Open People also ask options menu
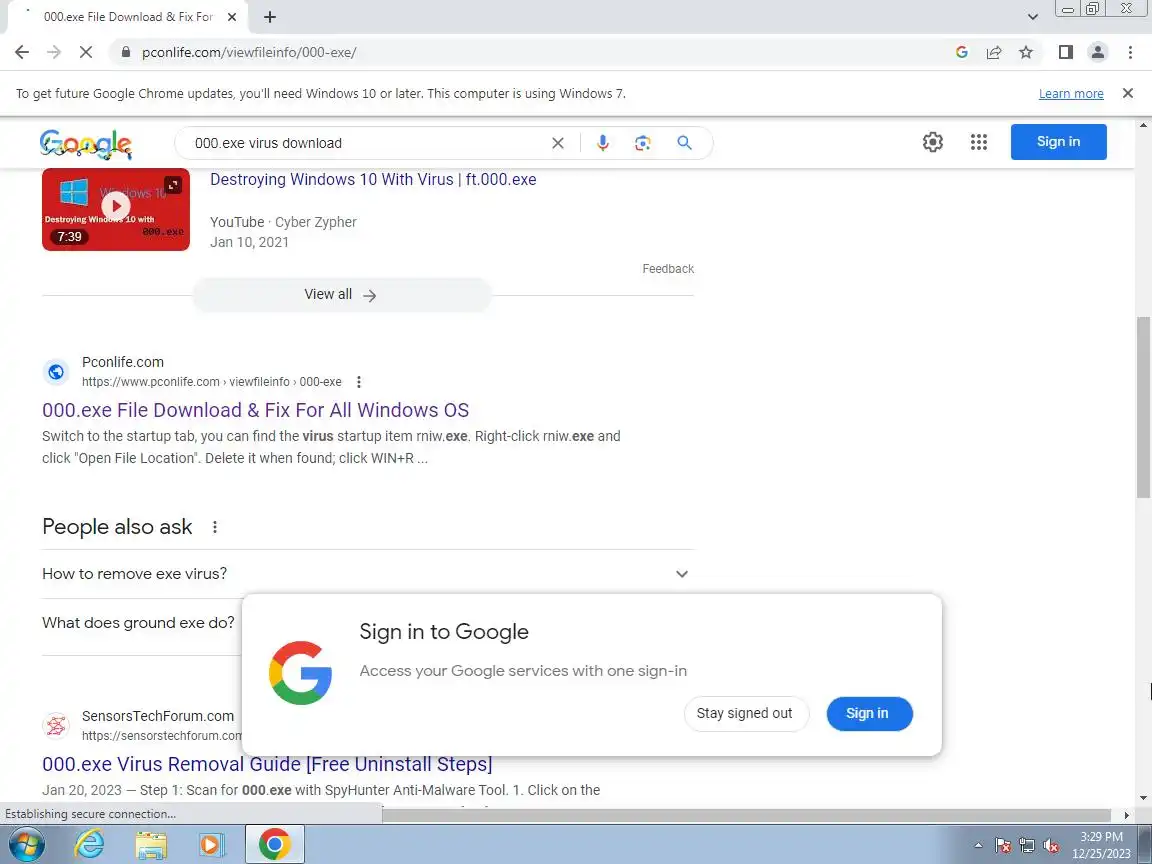 click(x=215, y=527)
